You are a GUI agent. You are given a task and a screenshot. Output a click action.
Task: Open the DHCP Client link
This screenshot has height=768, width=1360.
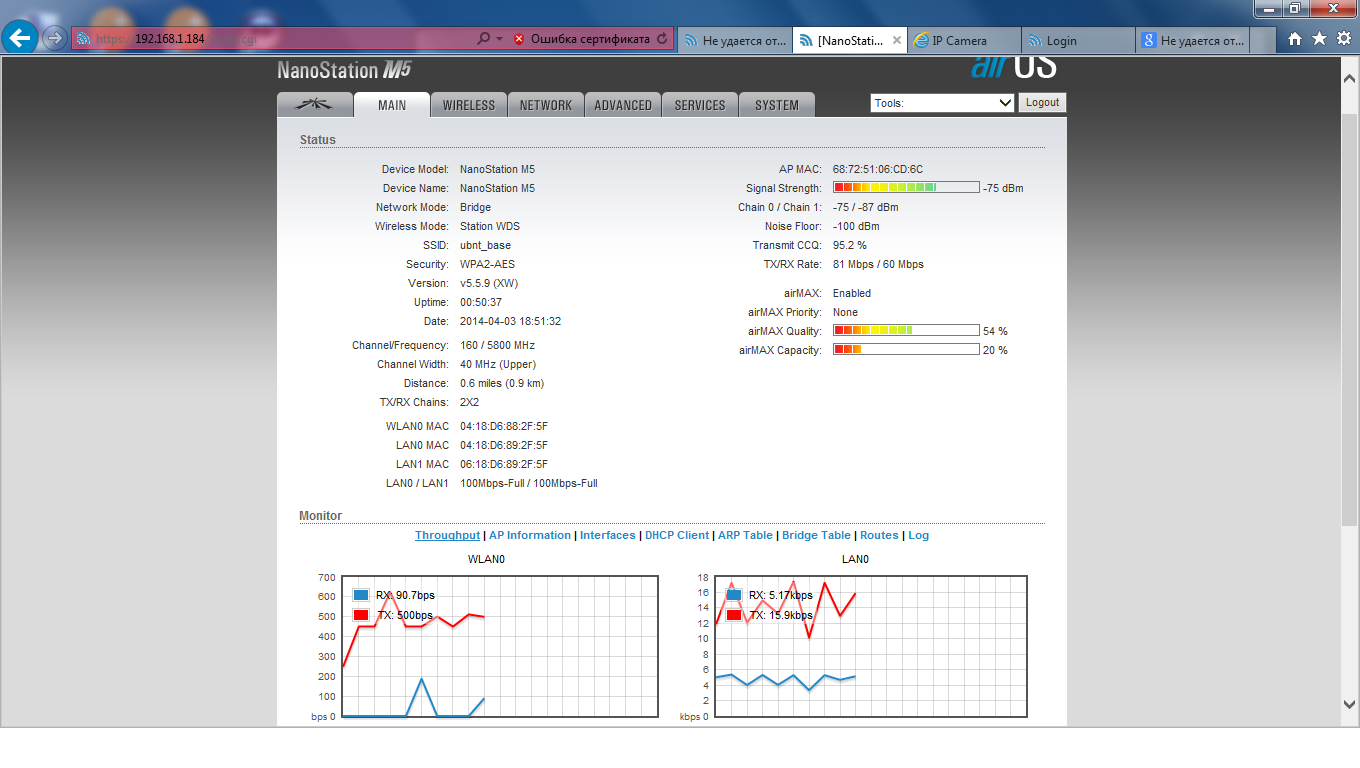pos(677,535)
